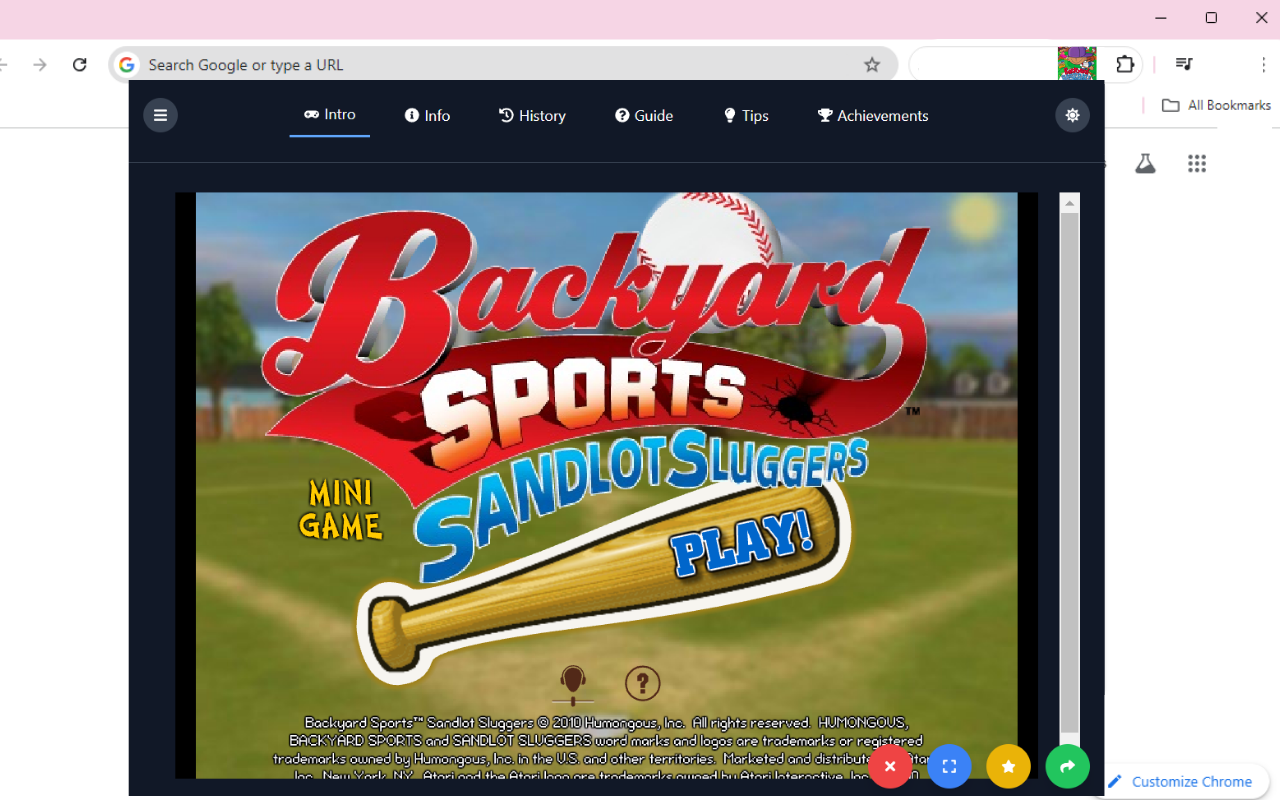
Task: Open the Chrome extensions puzzle icon
Action: (1125, 65)
